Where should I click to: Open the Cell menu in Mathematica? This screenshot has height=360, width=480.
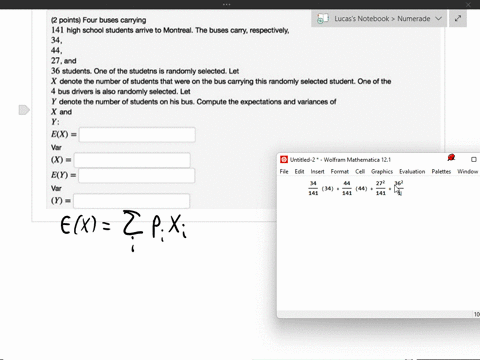click(360, 171)
